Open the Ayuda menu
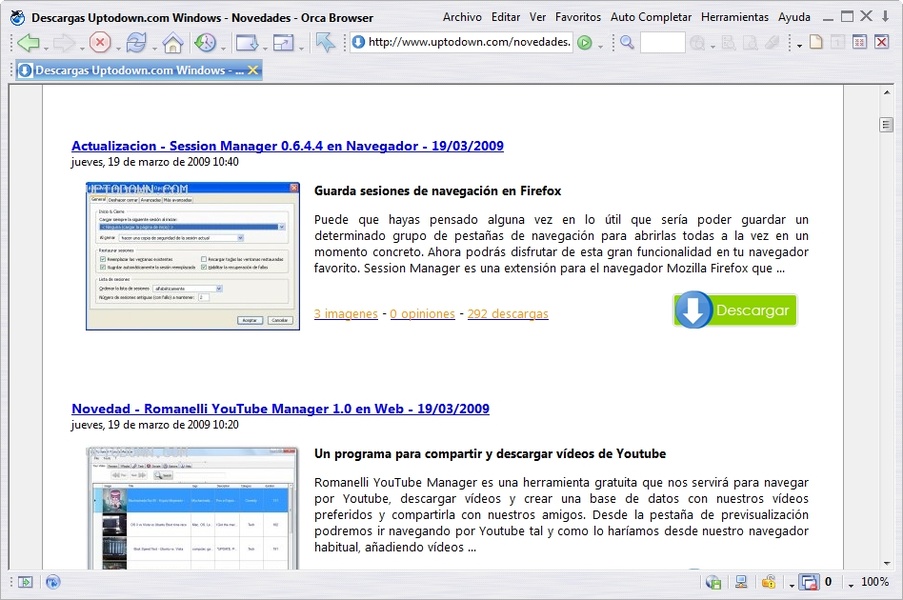Viewport: 903px width, 600px height. coord(794,17)
